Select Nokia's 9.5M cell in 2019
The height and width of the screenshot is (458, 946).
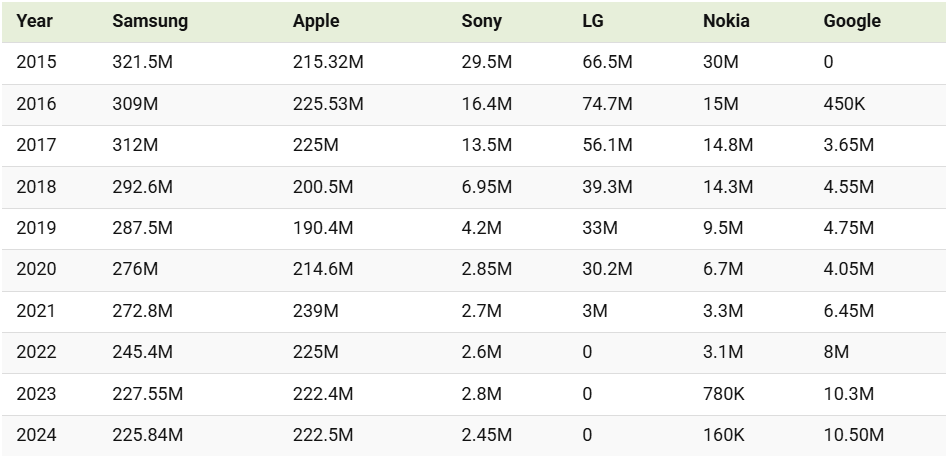[x=723, y=228]
